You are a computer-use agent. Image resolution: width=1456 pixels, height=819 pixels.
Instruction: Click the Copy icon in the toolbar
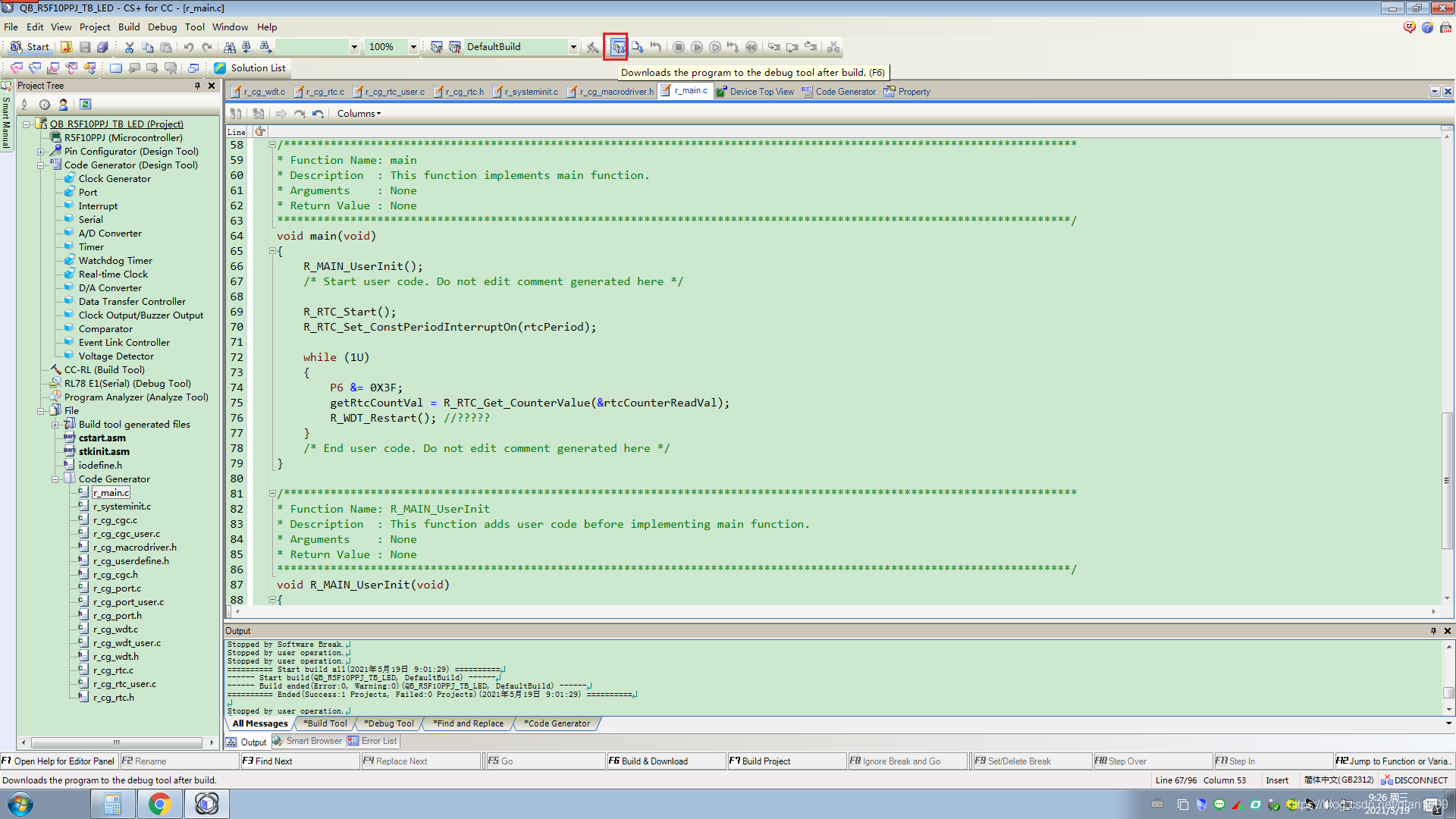[x=148, y=47]
